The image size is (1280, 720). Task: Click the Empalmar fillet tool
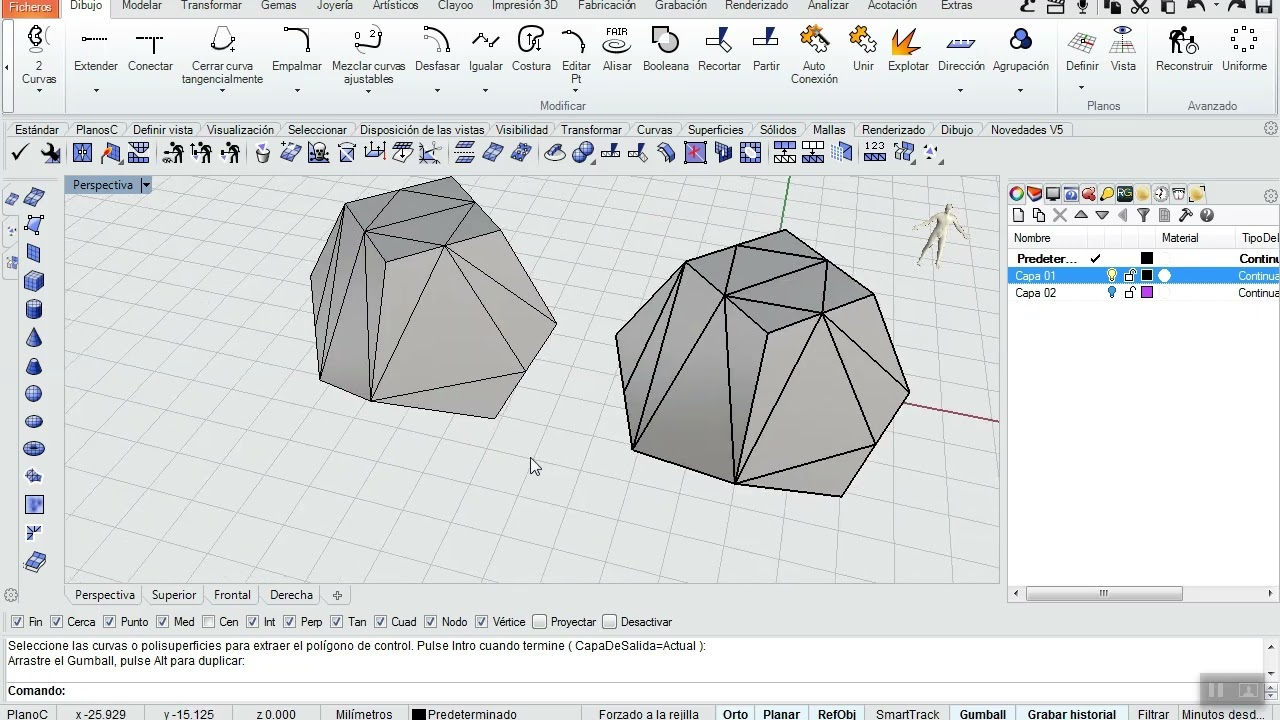coord(297,50)
